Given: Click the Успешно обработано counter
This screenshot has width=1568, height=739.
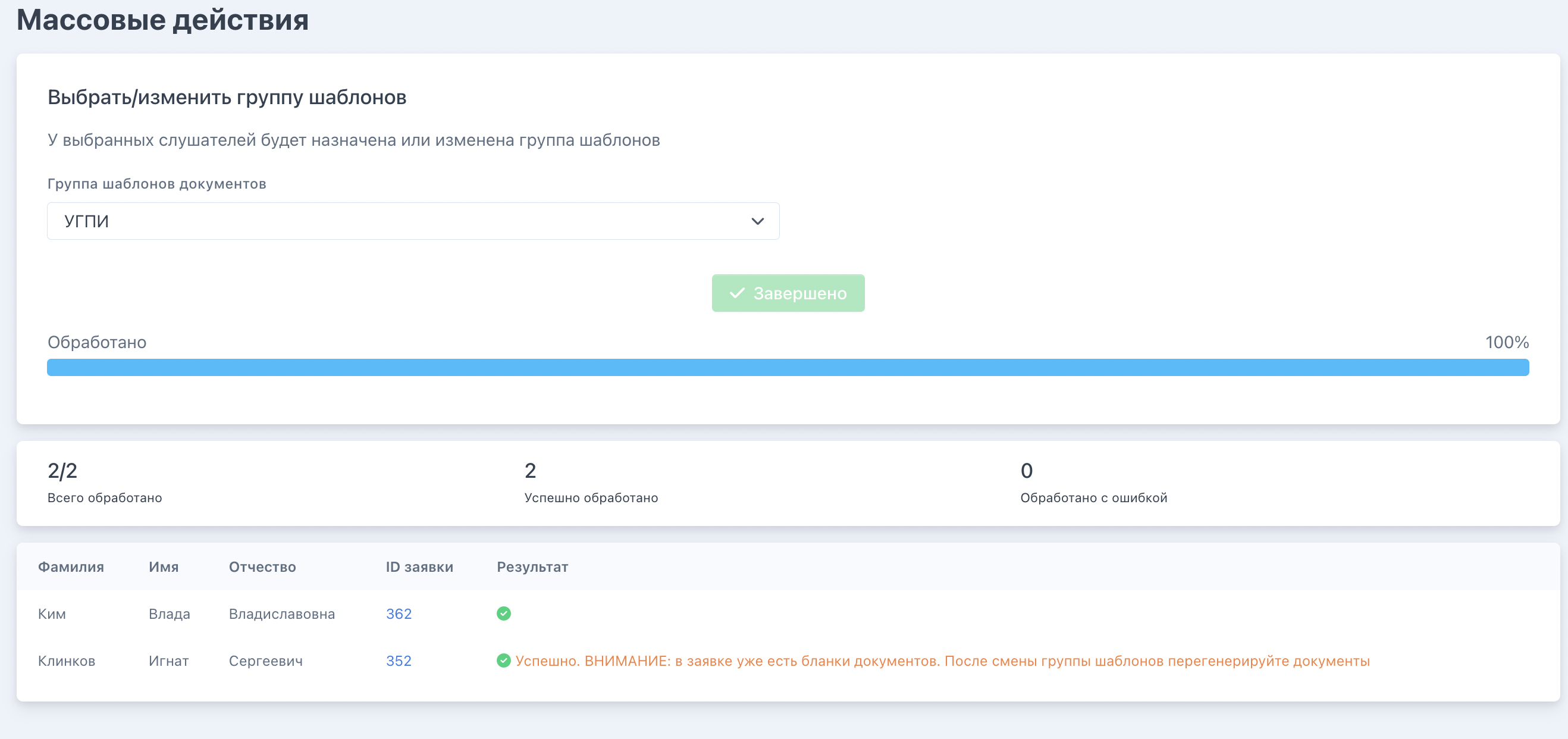Looking at the screenshot, I should point(591,483).
